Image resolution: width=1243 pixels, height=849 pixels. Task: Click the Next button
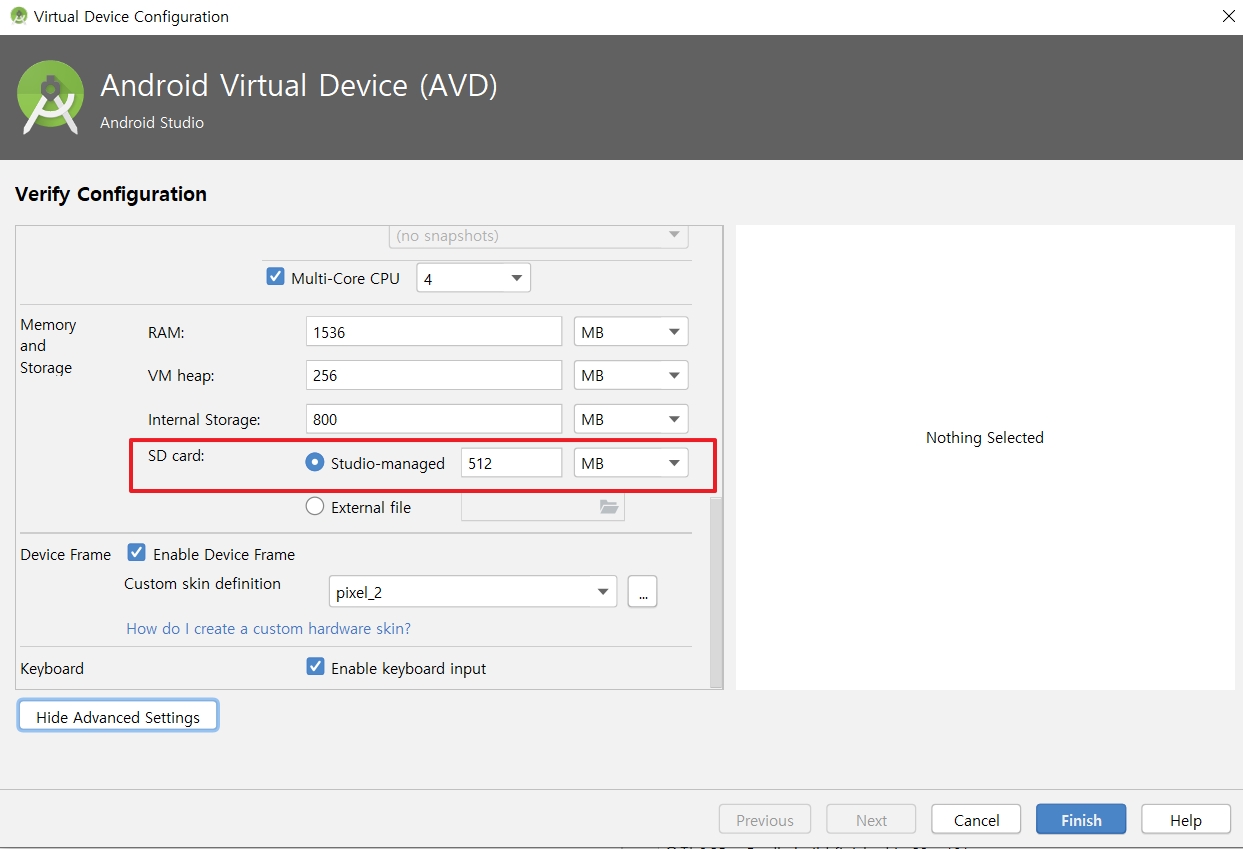[871, 820]
